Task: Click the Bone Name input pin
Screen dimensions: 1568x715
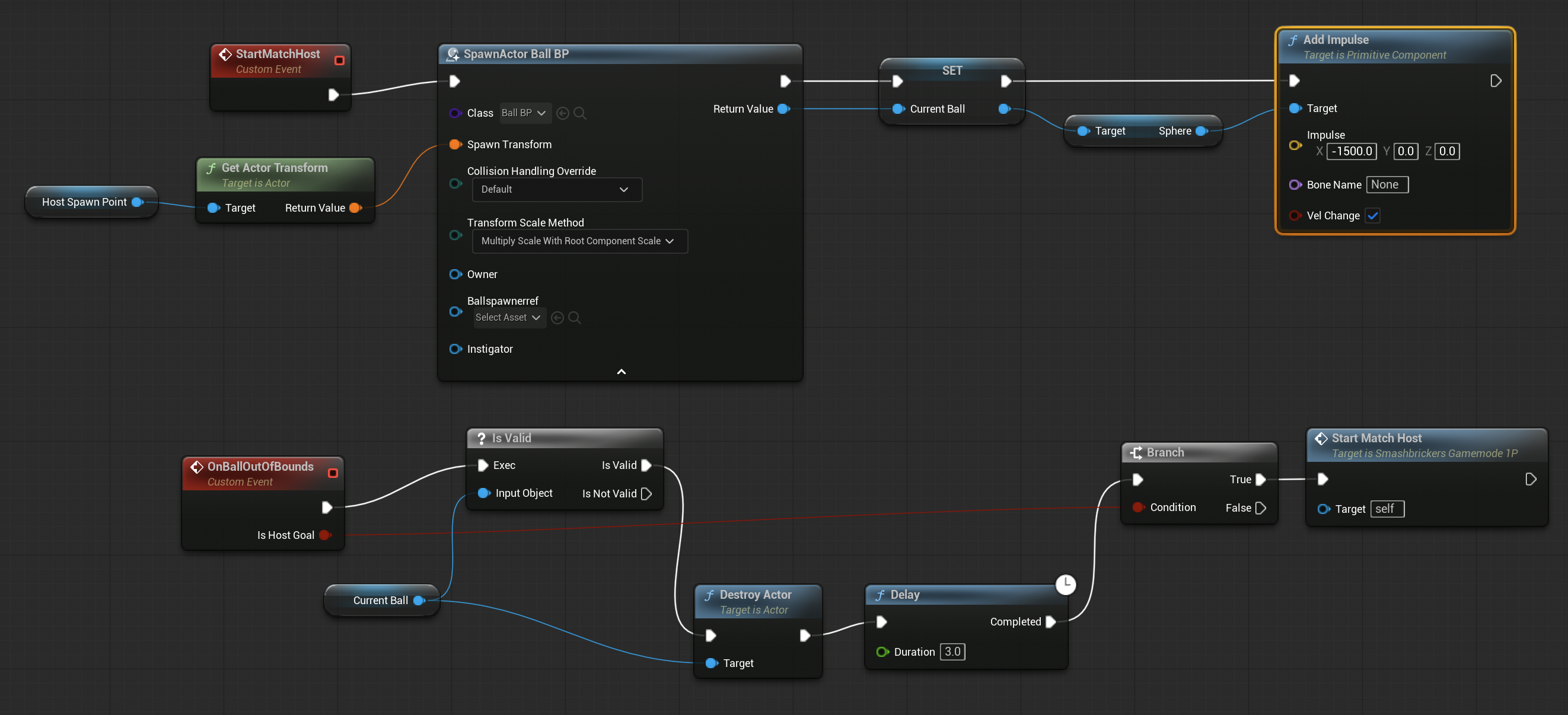Action: (x=1295, y=185)
